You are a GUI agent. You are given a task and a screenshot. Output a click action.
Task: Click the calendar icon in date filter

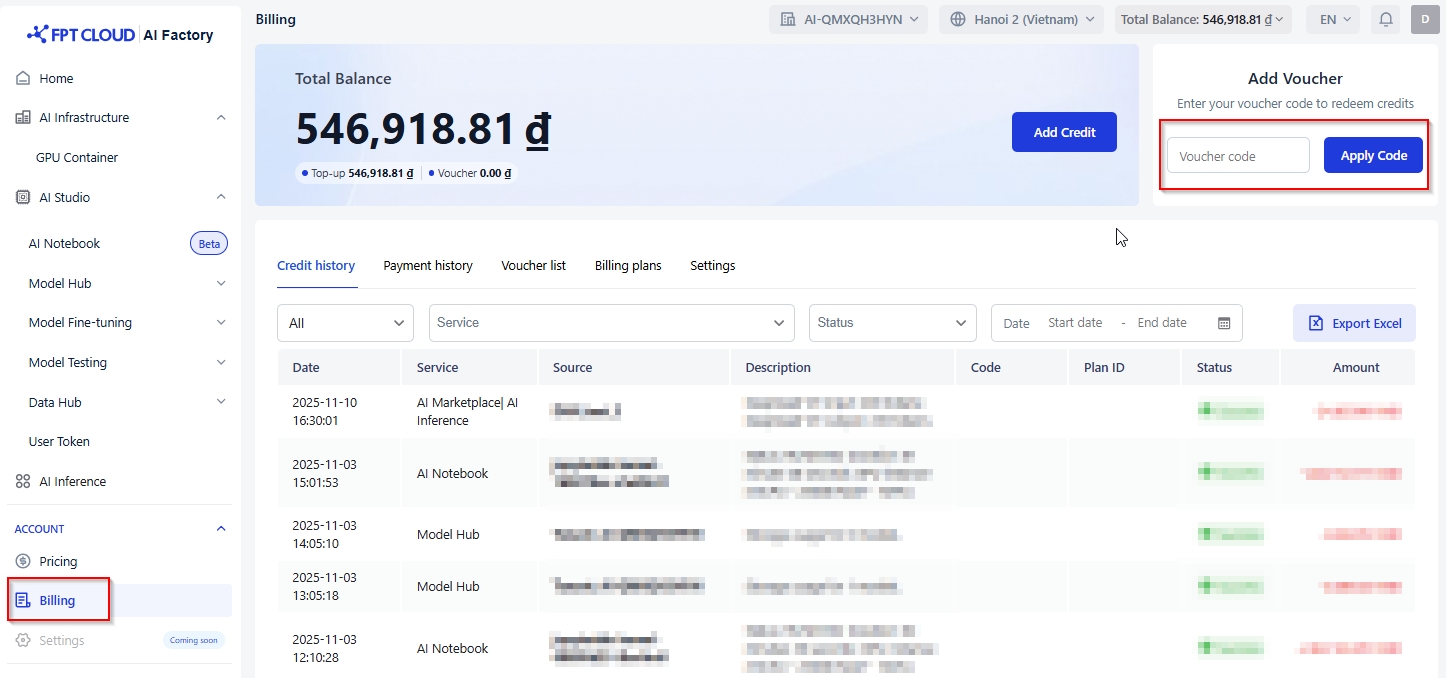1224,323
